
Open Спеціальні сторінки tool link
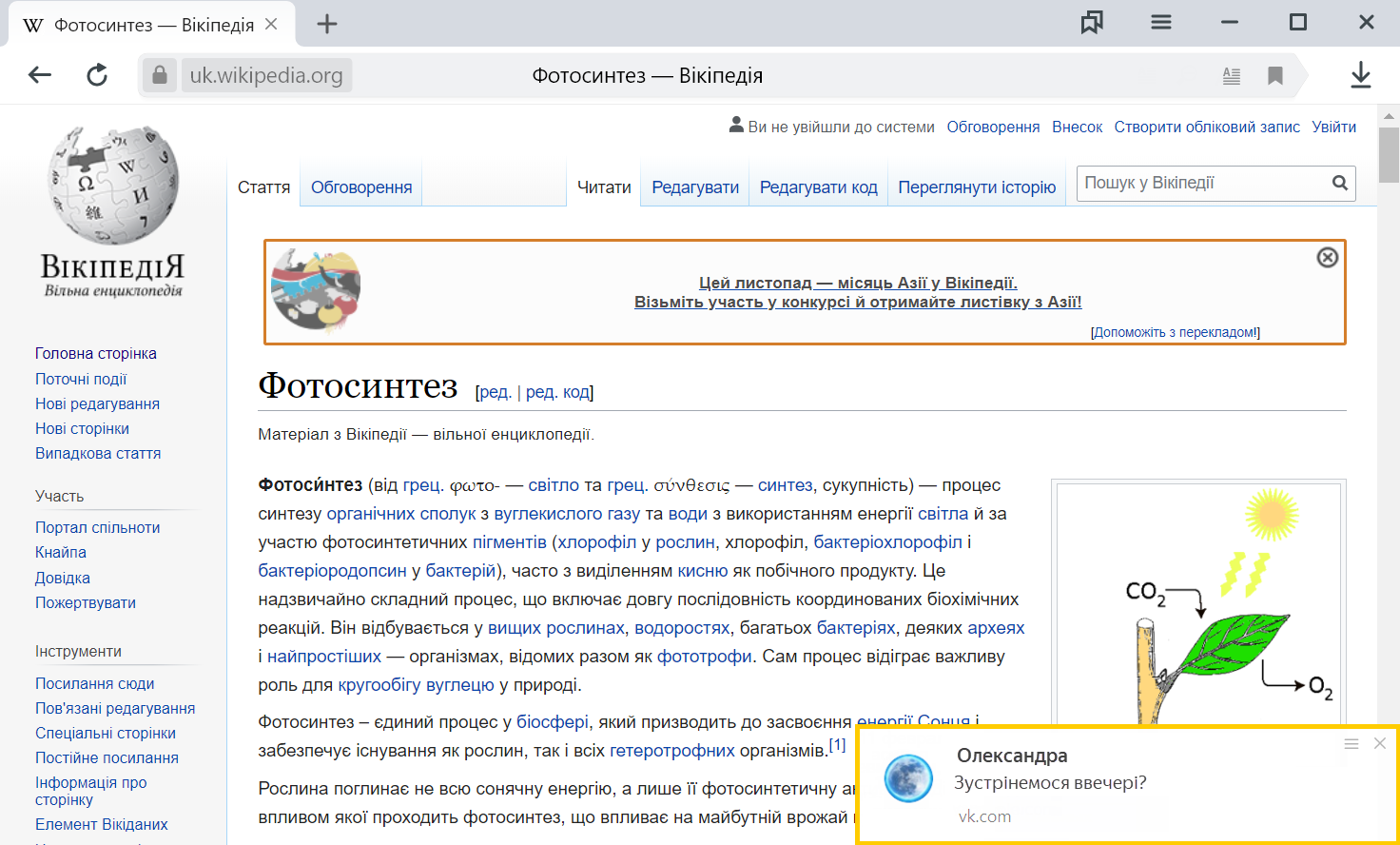tap(106, 733)
